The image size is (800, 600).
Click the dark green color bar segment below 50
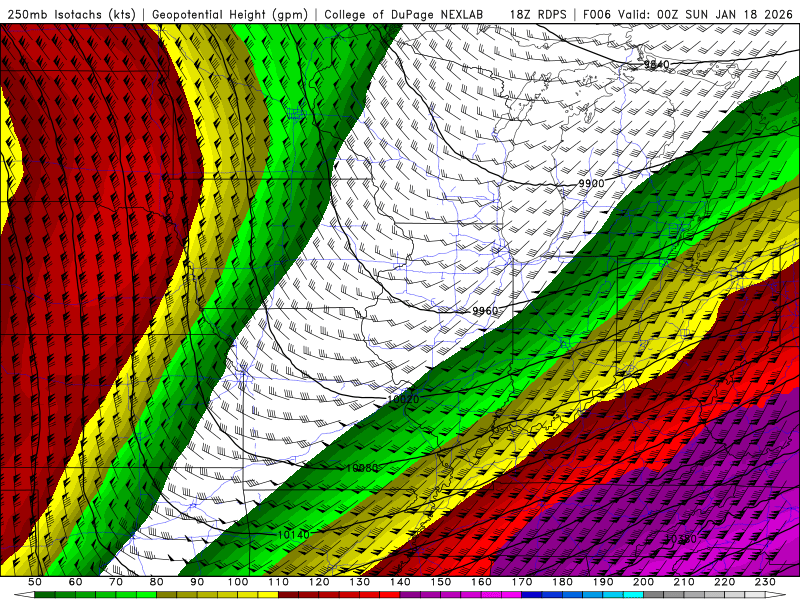[45, 595]
